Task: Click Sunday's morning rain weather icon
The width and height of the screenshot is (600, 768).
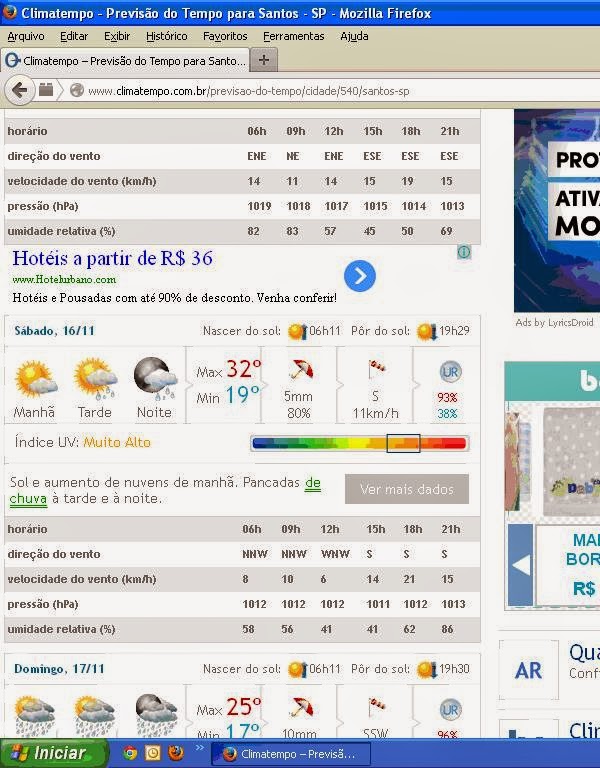Action: [x=35, y=716]
